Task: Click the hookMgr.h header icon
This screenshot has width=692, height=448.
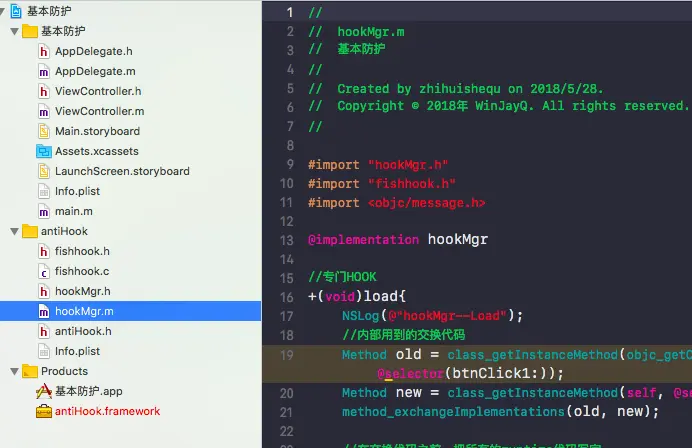Action: (44, 291)
